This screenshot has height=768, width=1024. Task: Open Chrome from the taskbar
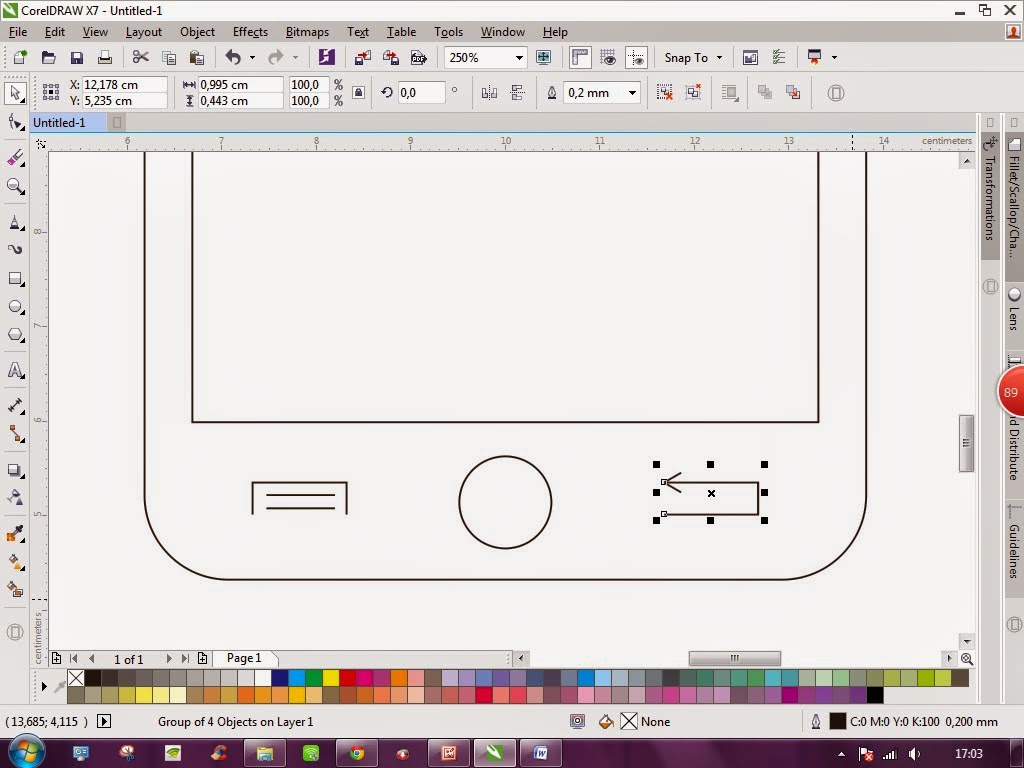pyautogui.click(x=357, y=754)
